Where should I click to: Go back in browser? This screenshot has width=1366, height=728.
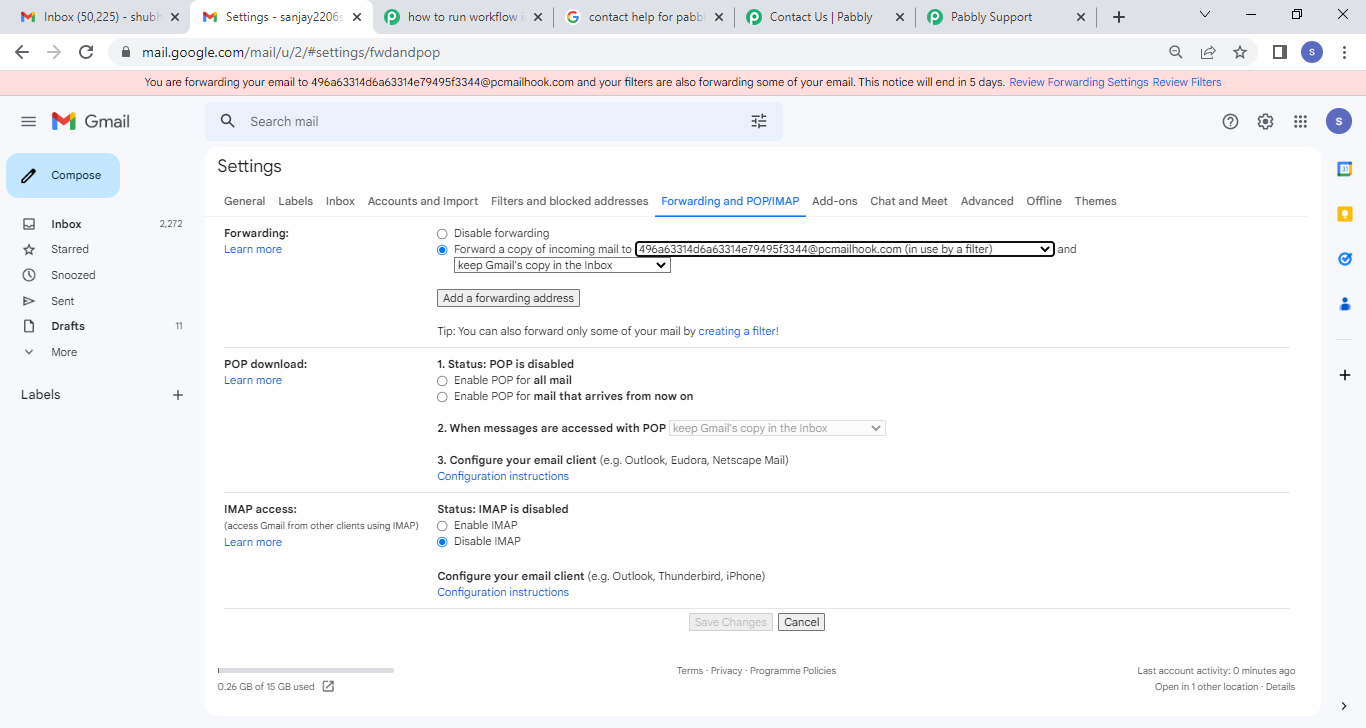tap(22, 52)
